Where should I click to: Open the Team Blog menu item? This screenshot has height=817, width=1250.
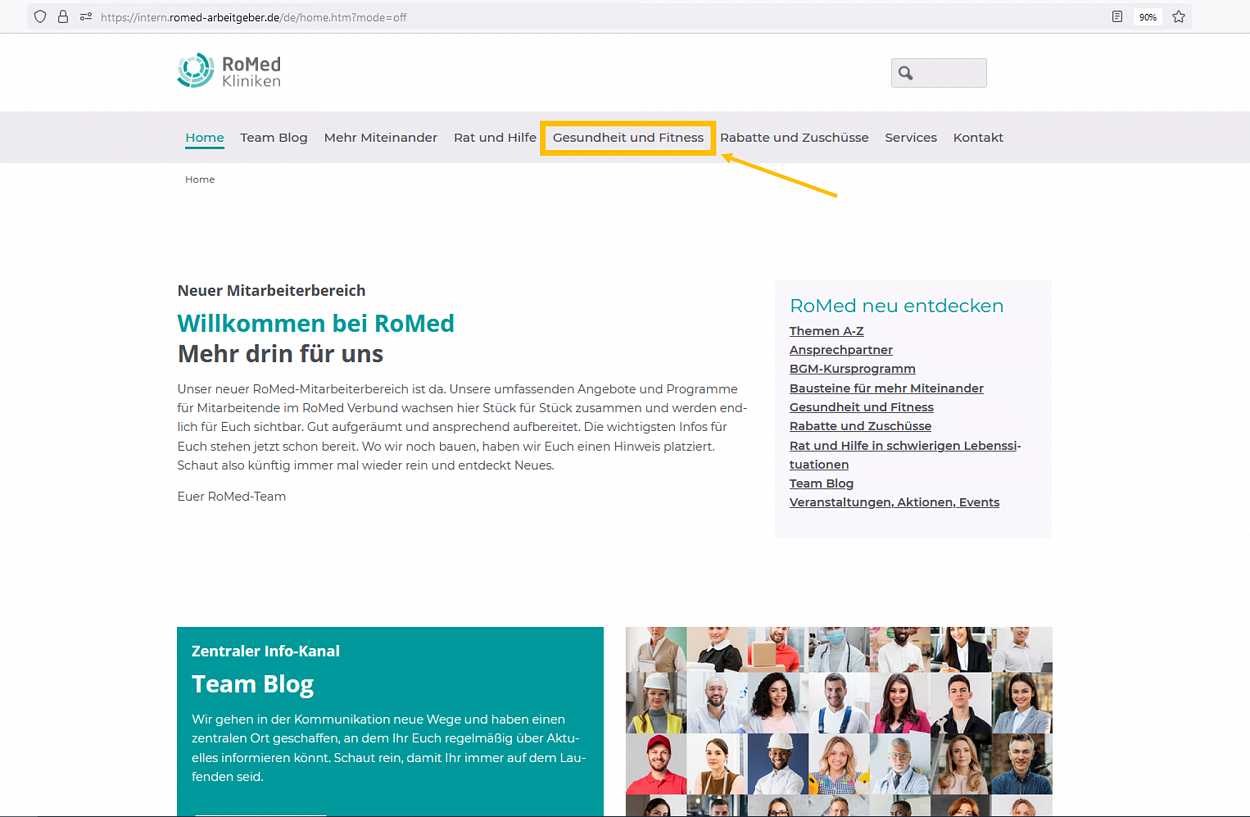tap(274, 138)
